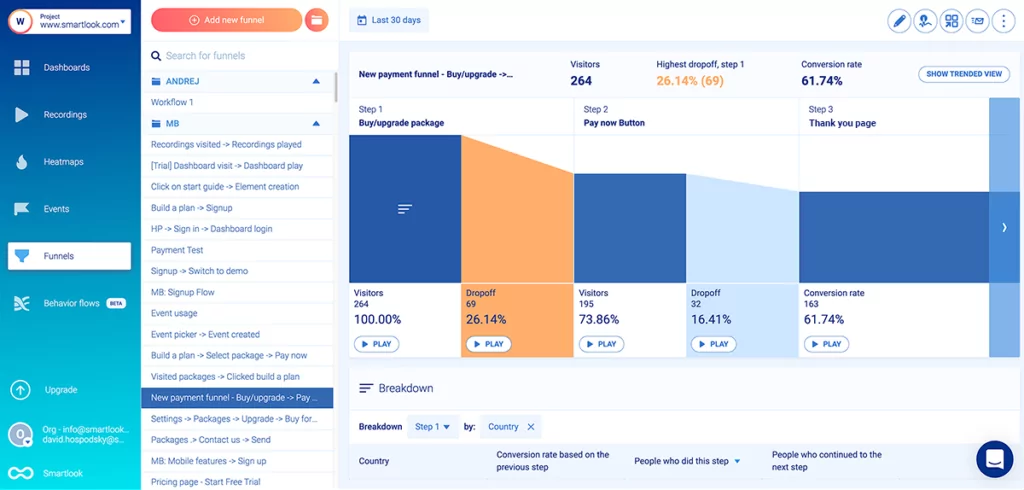Screen dimensions: 1024x490
Task: Go to the Events section
Action: coord(56,209)
